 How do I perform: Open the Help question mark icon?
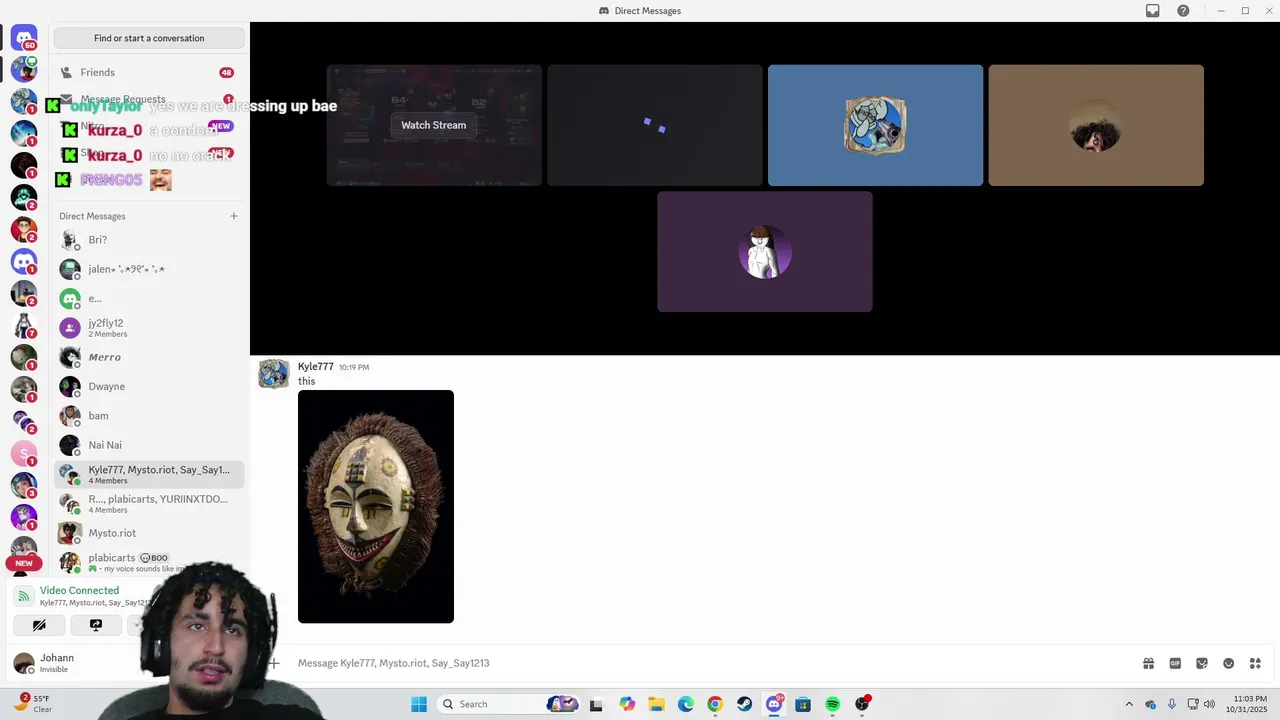click(1184, 11)
